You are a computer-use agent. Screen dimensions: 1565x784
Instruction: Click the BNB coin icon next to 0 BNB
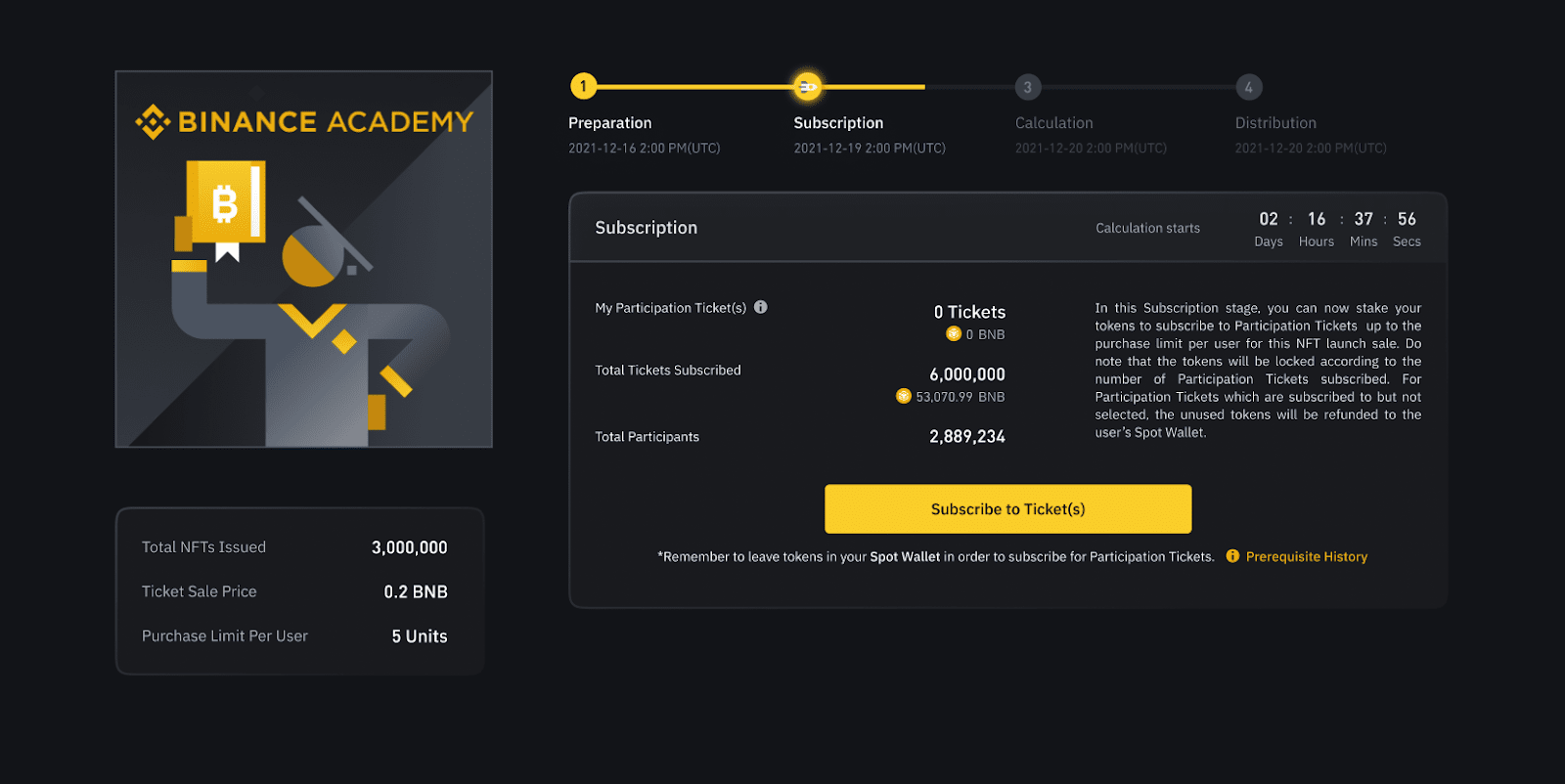point(953,334)
